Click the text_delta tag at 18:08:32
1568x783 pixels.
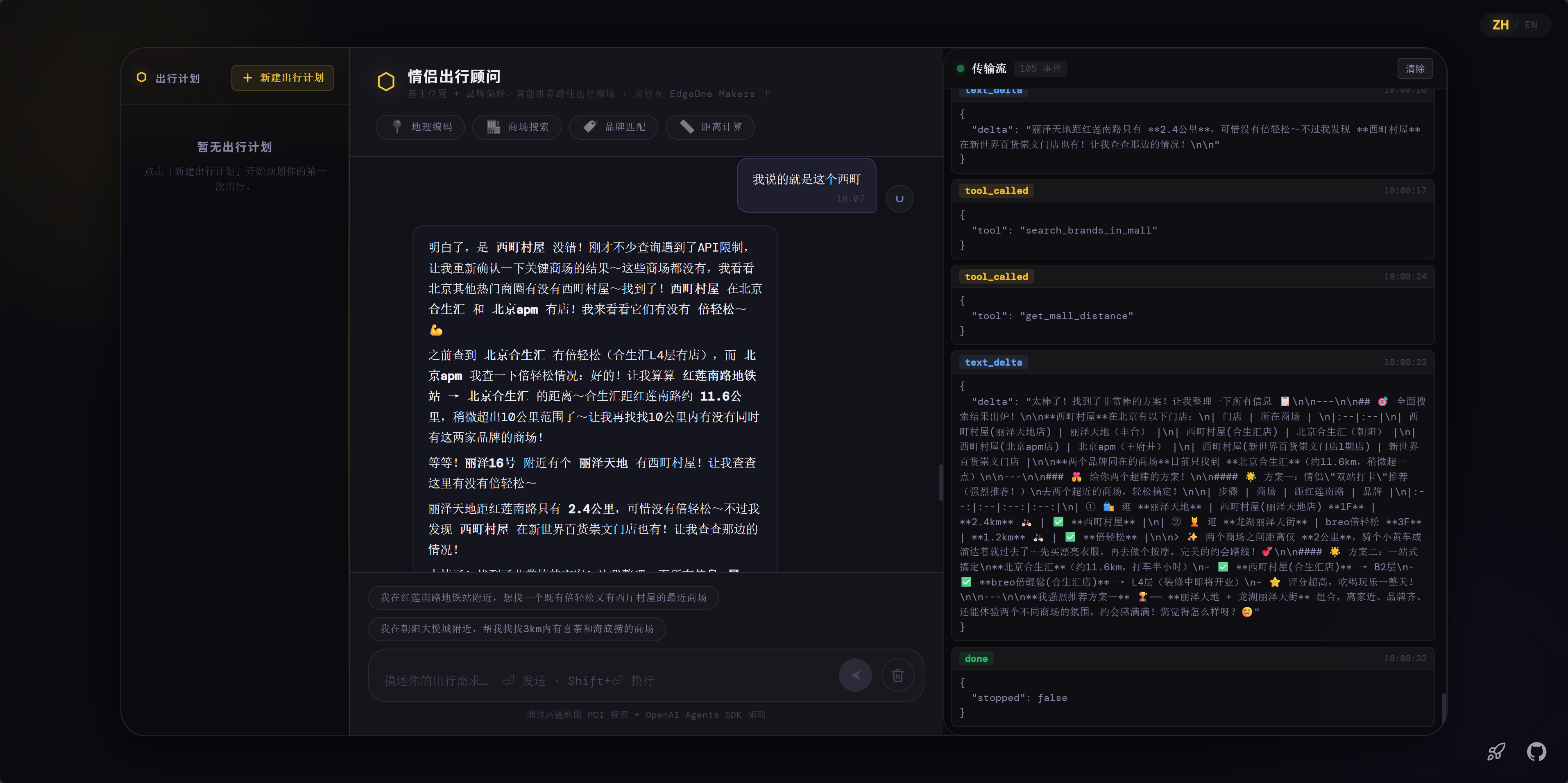[x=993, y=362]
